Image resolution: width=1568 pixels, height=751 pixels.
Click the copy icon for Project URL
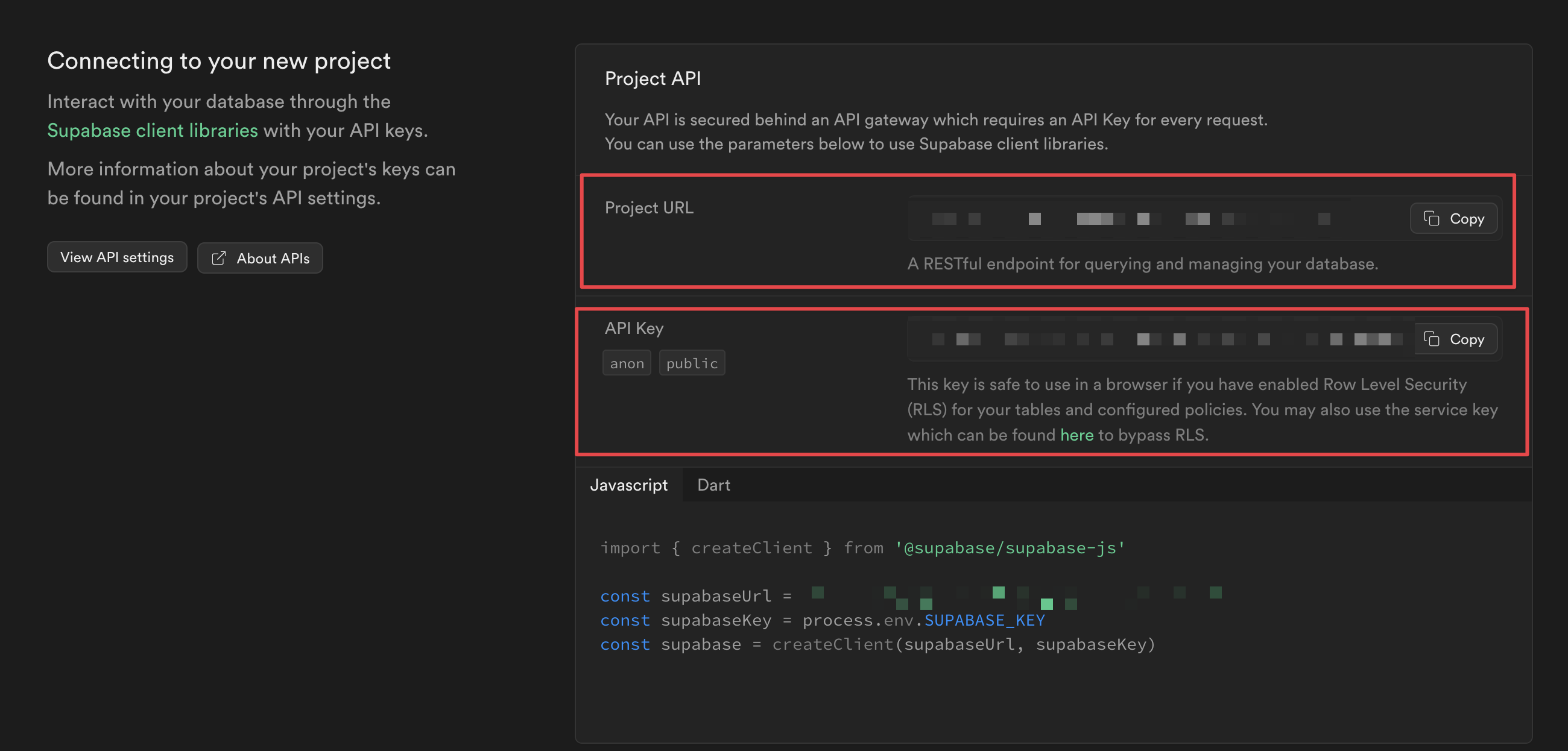(x=1431, y=218)
